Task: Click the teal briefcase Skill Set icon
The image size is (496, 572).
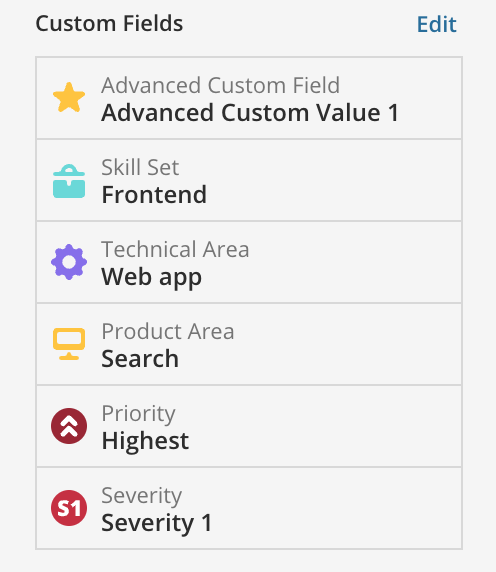Action: [x=69, y=181]
